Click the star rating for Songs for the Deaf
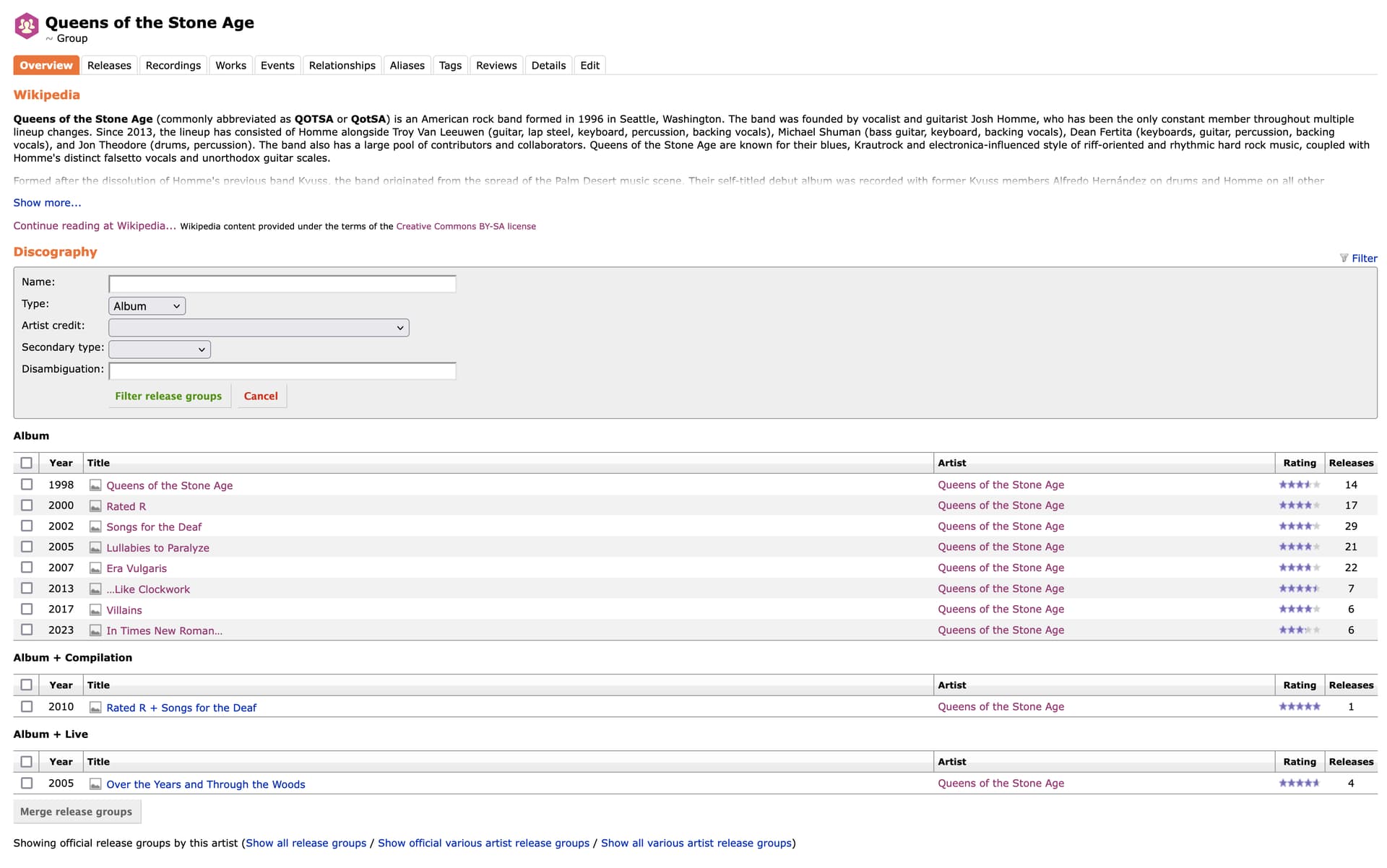This screenshot has height=868, width=1387. click(1300, 526)
